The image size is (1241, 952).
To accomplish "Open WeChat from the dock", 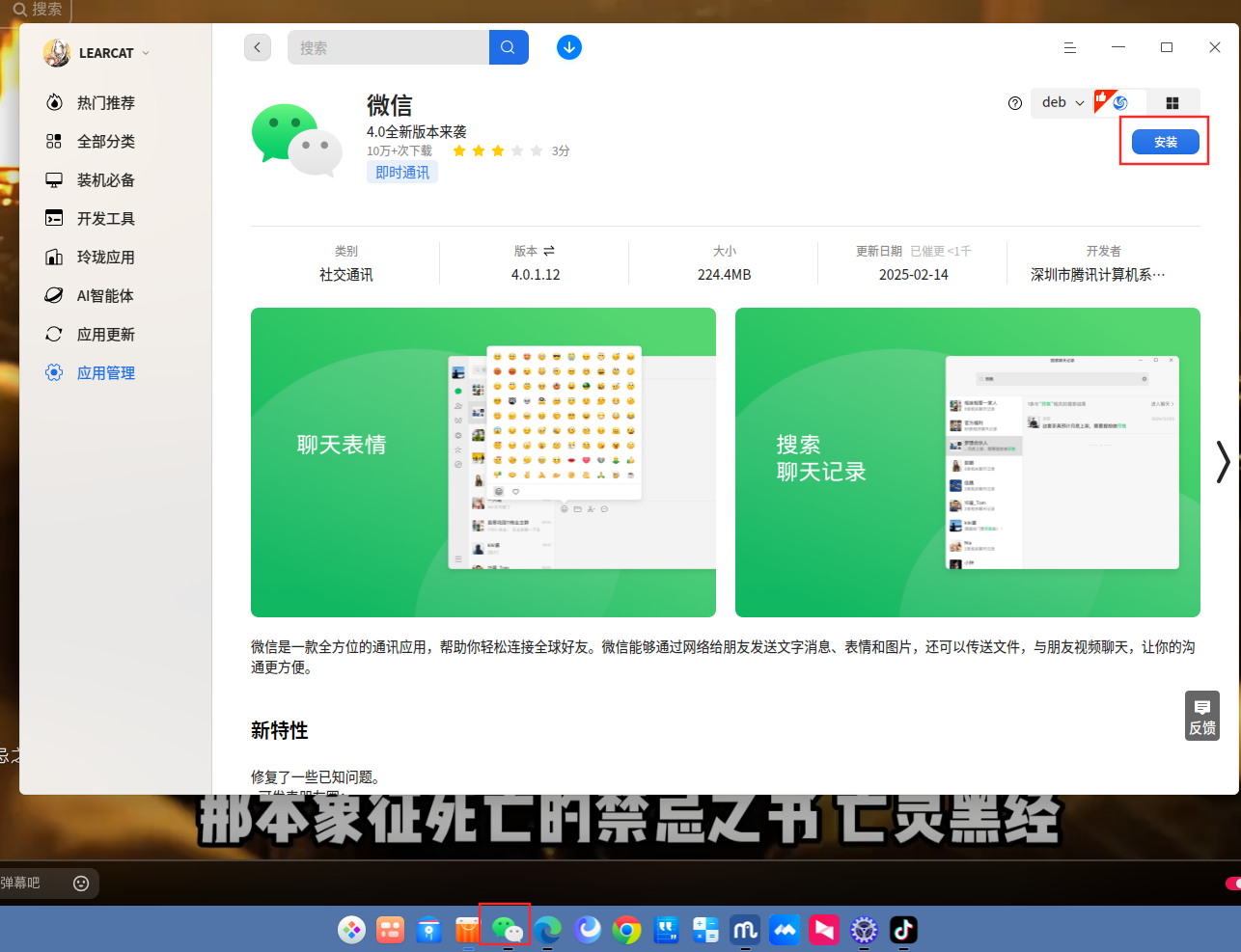I will (507, 929).
